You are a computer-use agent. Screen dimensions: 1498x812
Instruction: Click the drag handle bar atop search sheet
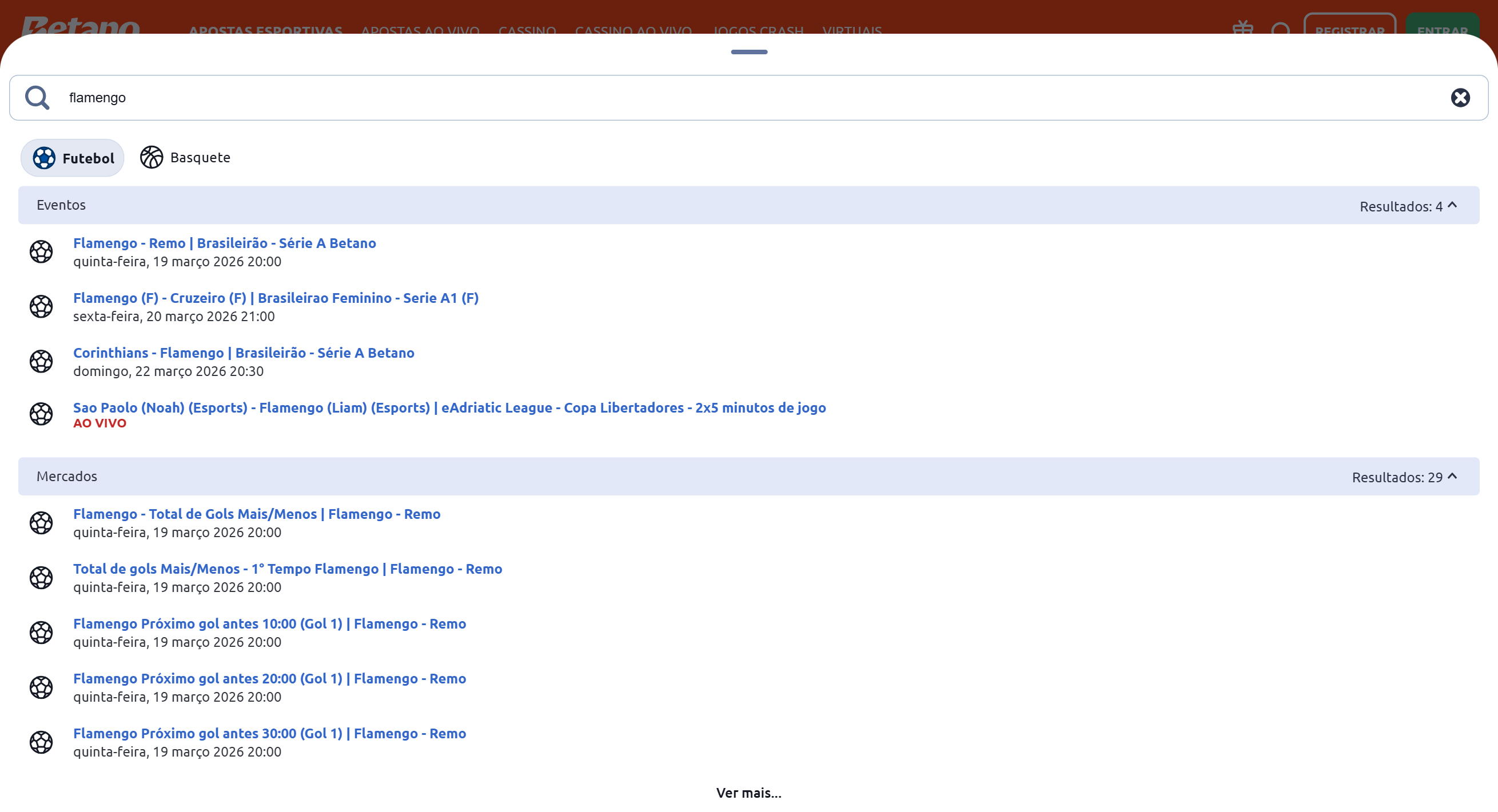[749, 52]
